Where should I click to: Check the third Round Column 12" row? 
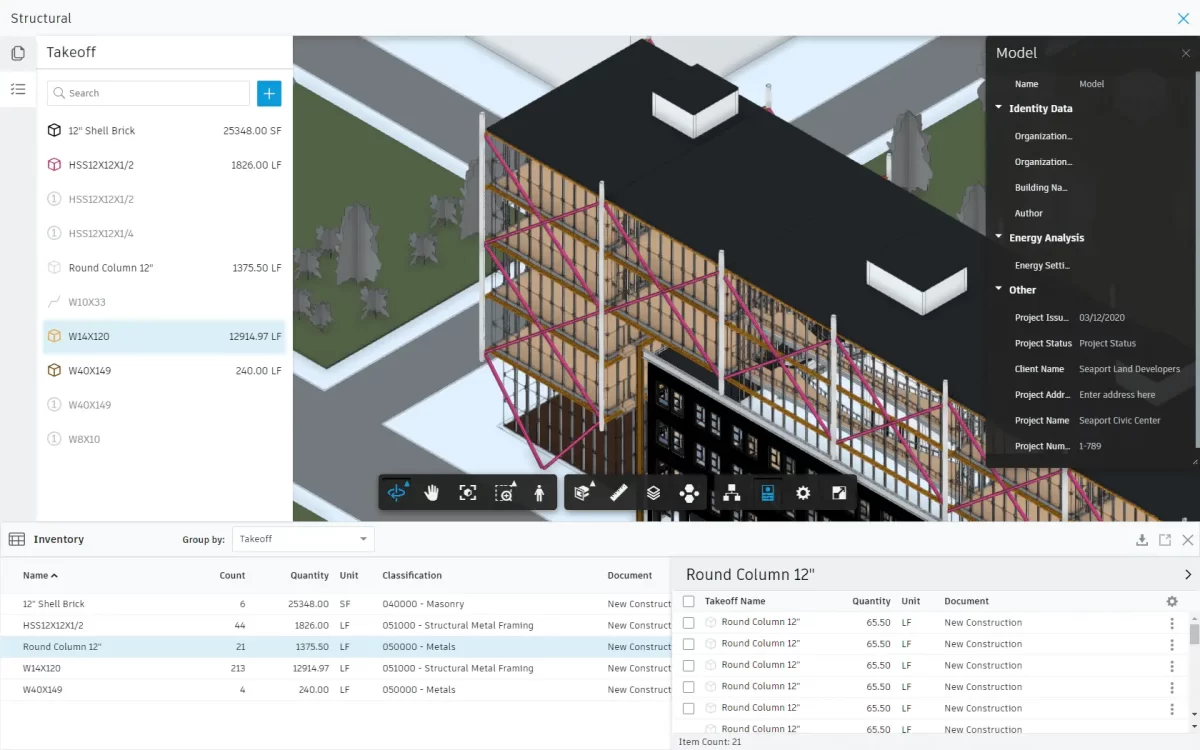click(x=688, y=665)
